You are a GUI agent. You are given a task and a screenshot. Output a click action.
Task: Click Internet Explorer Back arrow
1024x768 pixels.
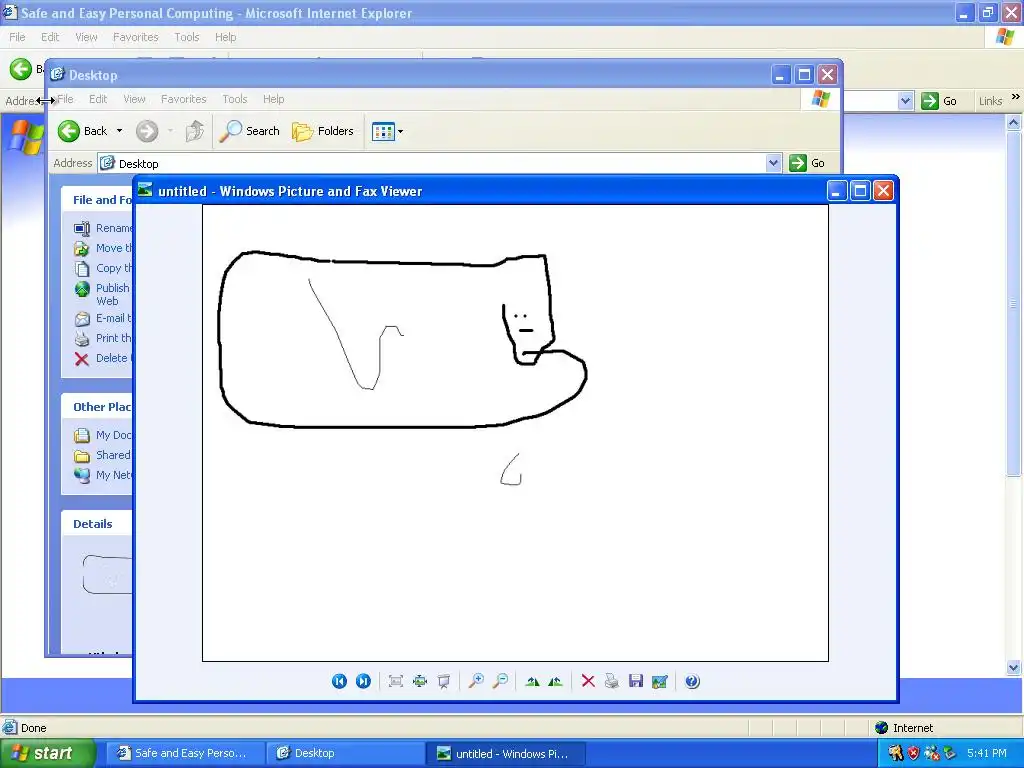(20, 69)
